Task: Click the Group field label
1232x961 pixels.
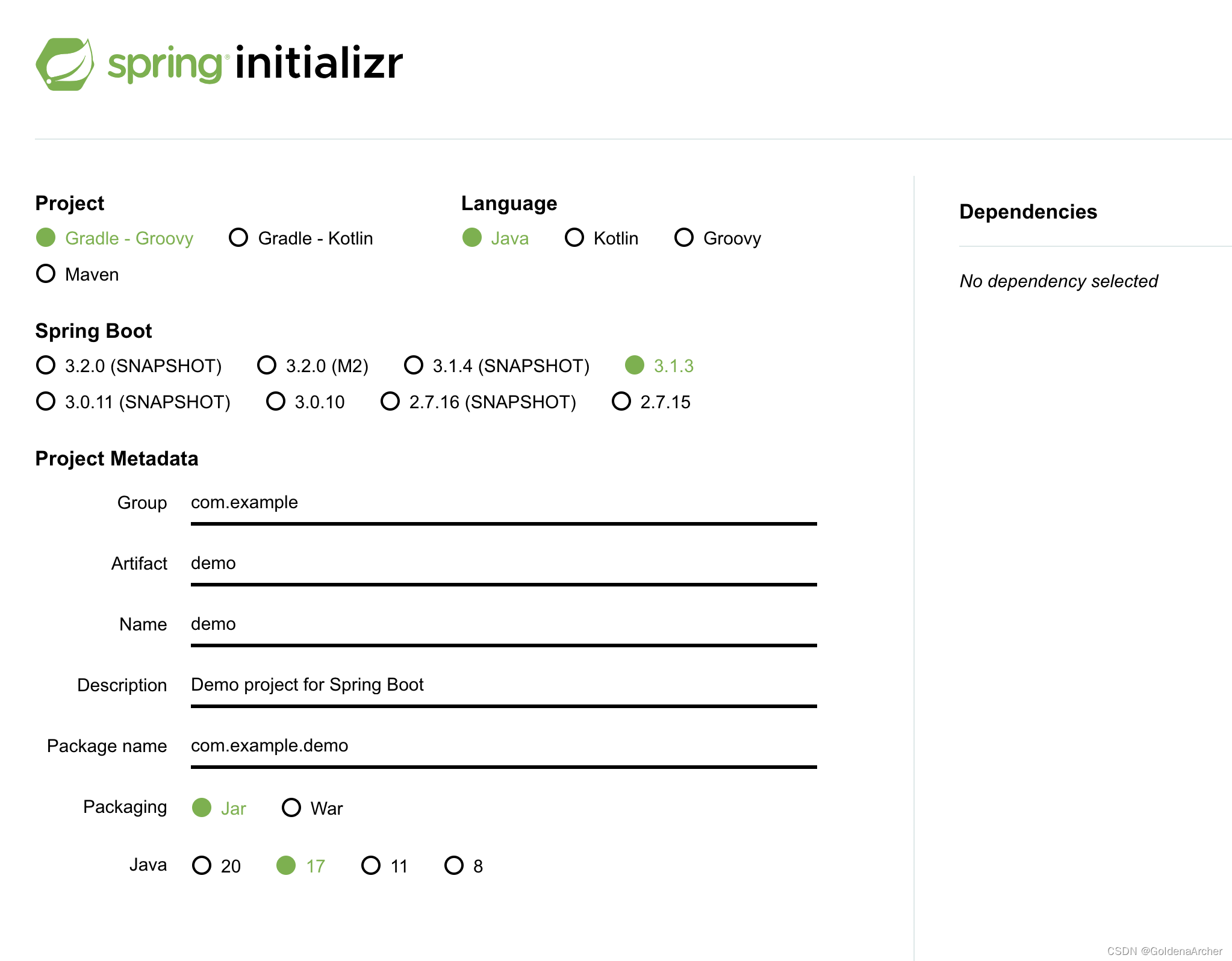Action: pyautogui.click(x=142, y=503)
